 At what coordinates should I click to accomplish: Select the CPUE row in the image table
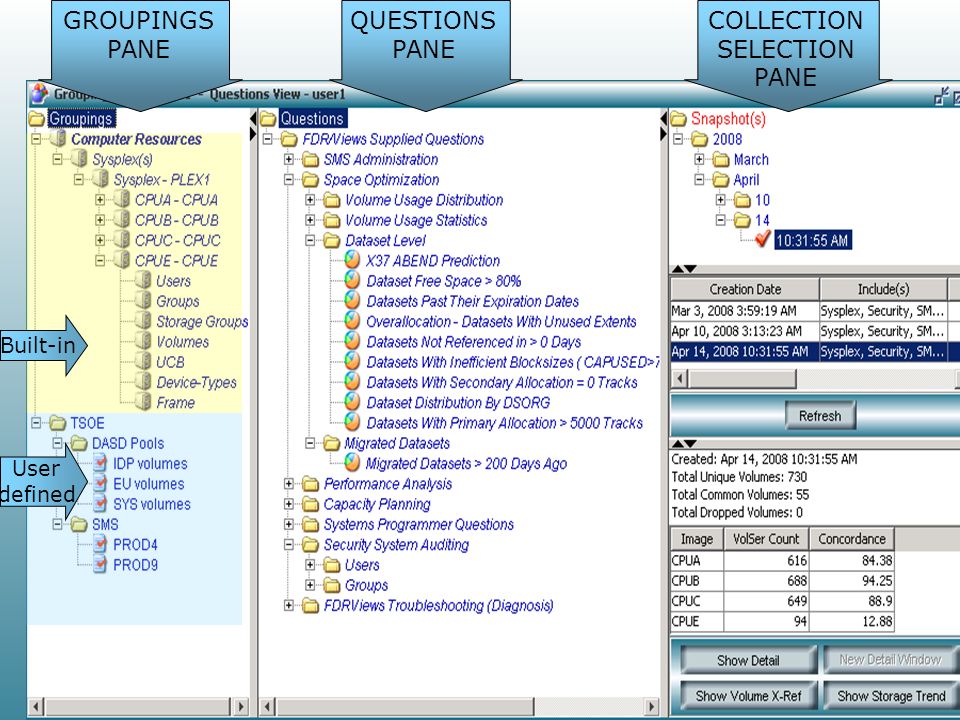[x=782, y=621]
